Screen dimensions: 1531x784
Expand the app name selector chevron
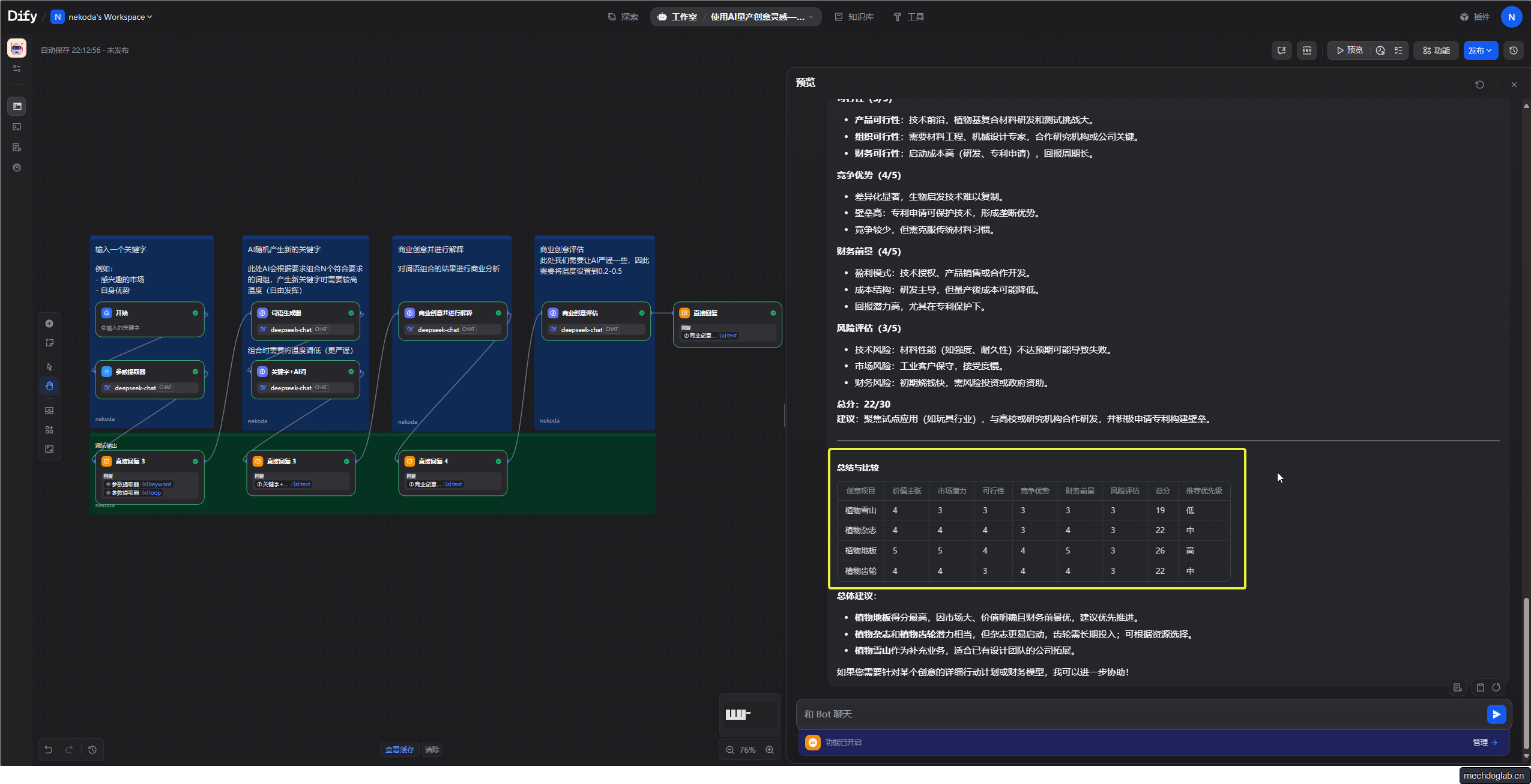click(811, 17)
